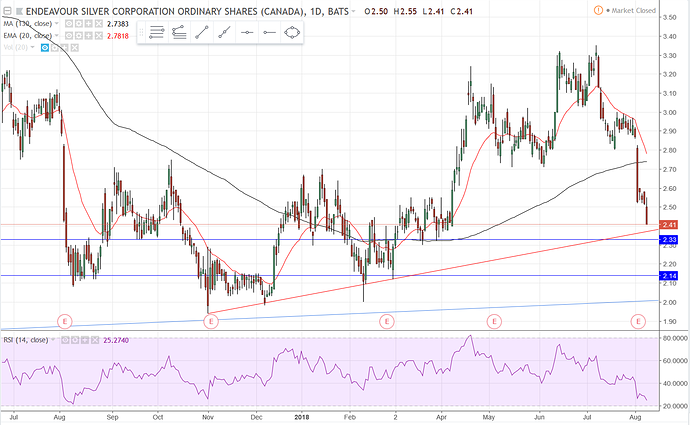690x425 pixels.
Task: Hide the MA (130, close) line
Action: 69,24
